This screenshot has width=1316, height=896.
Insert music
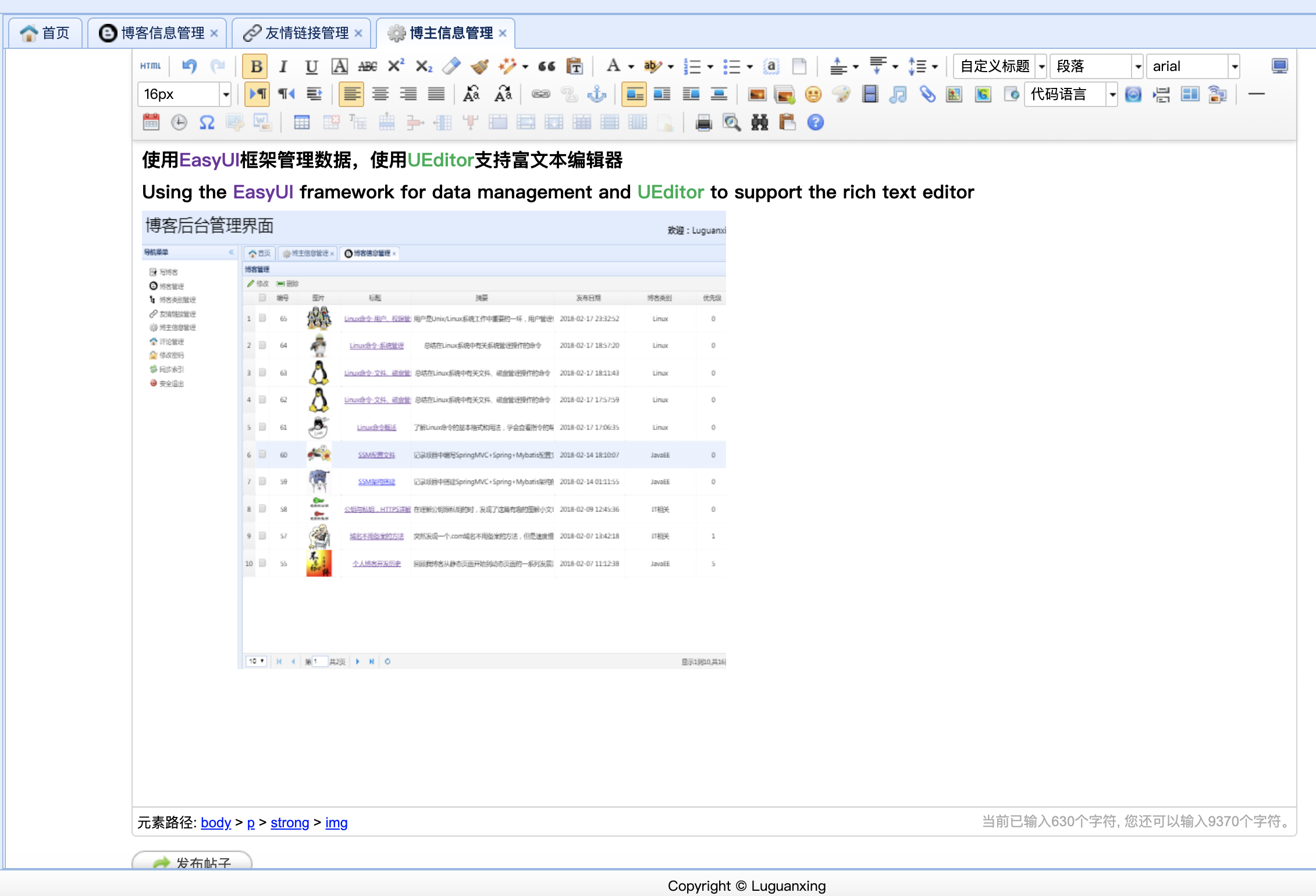coord(898,94)
